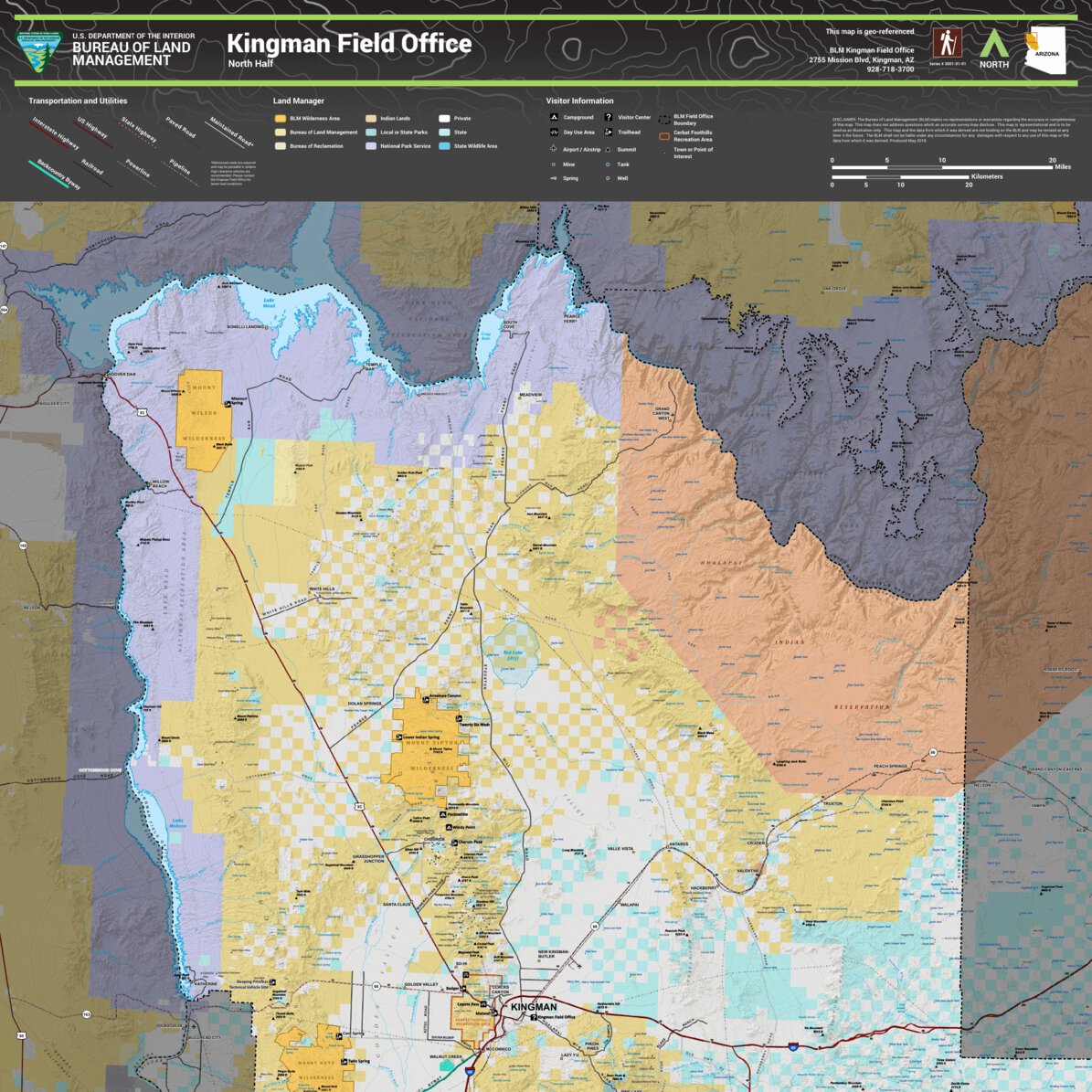Click the Bureau of Land Management swatch

pos(280,133)
